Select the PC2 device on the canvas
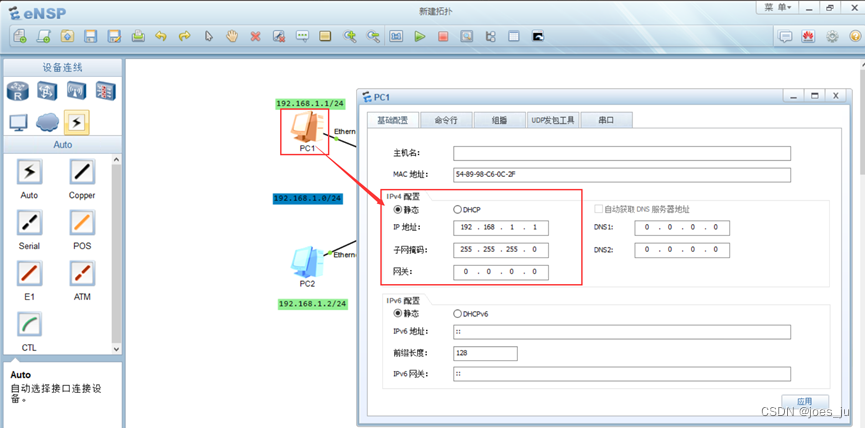 307,263
